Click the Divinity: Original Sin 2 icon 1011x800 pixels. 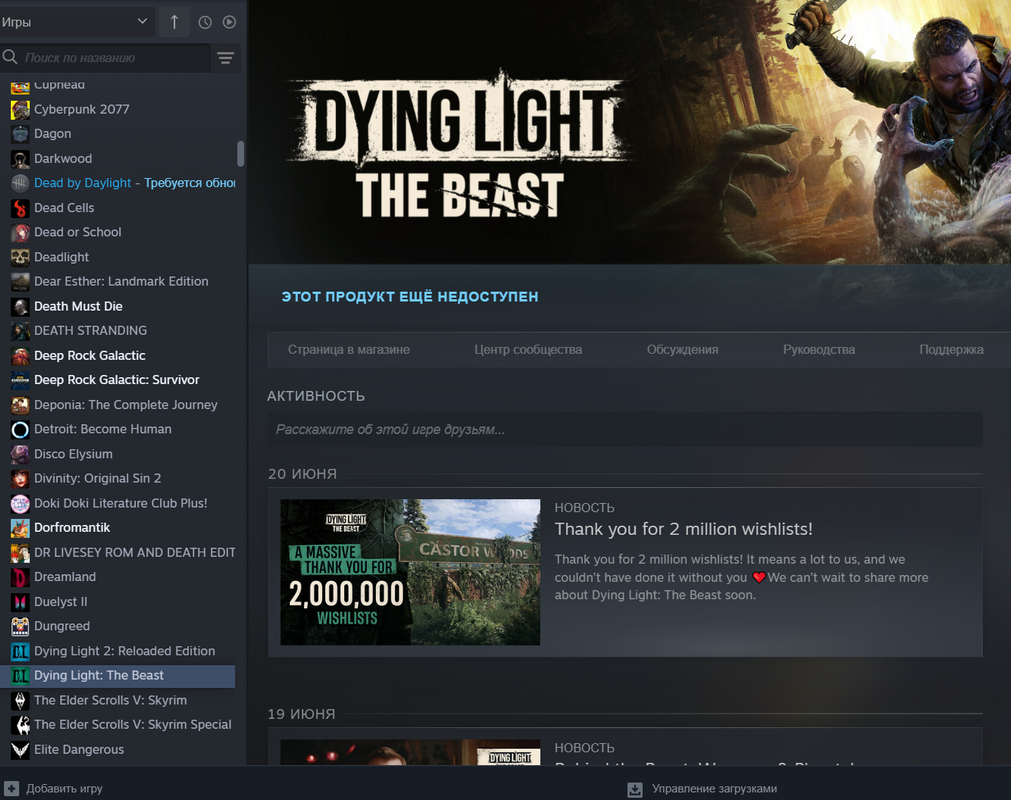pos(20,479)
